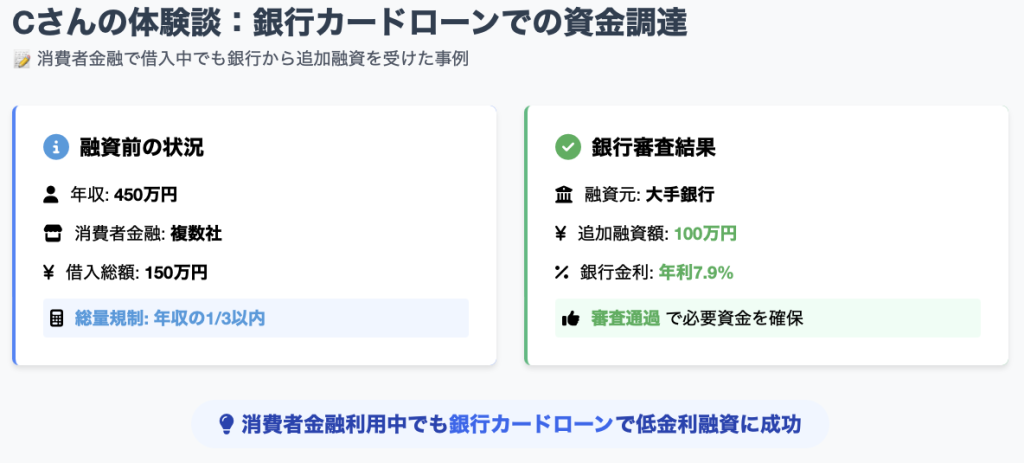Viewport: 1024px width, 463px height.
Task: Click the 融資前の状況 card heading
Action: click(142, 147)
